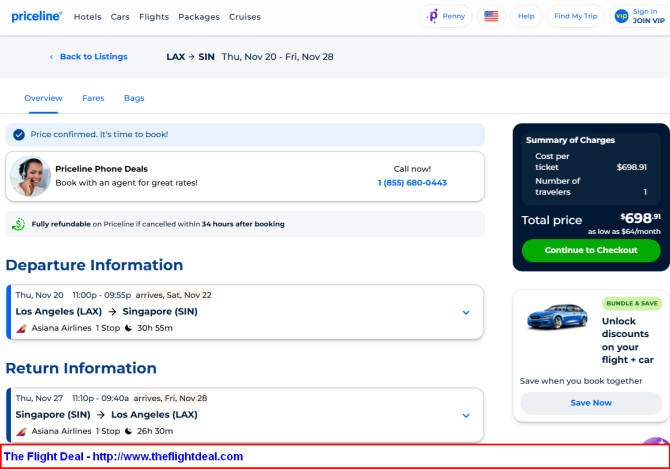Switch to the Fares tab
This screenshot has width=670, height=469.
pos(93,98)
